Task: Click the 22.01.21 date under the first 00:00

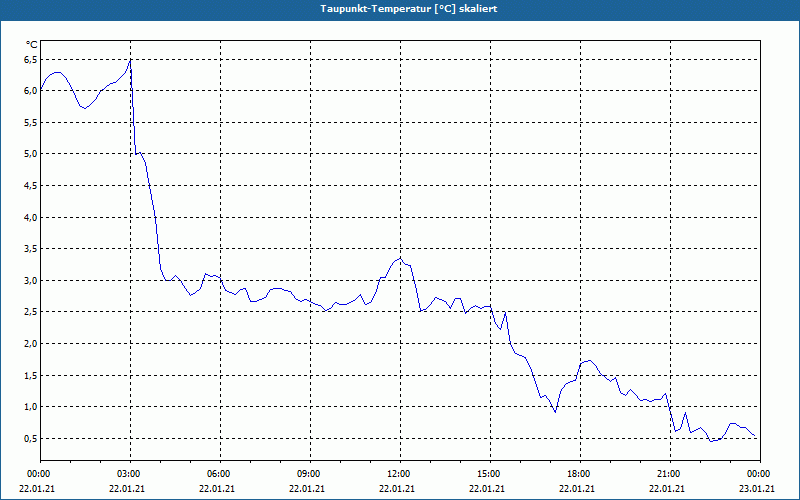Action: (x=37, y=489)
